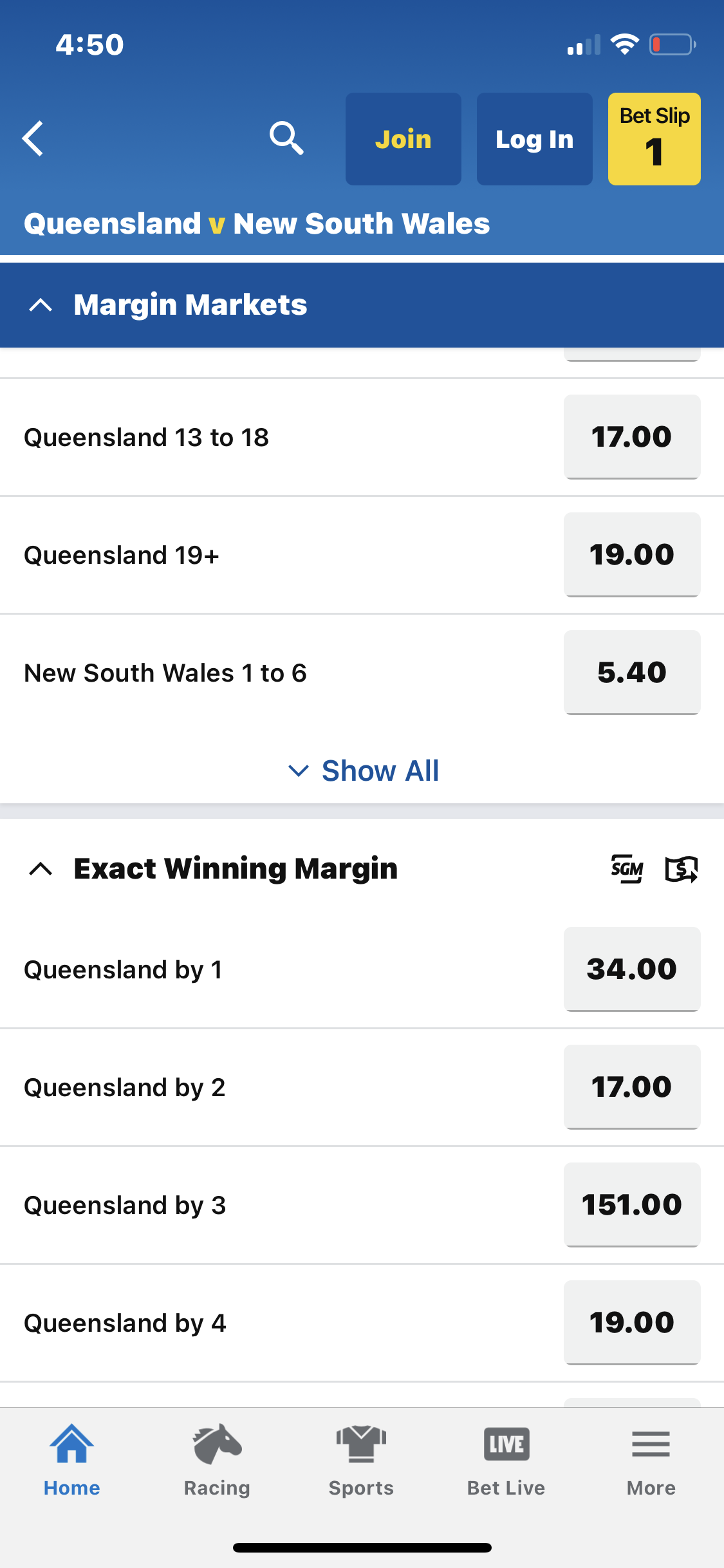Image resolution: width=724 pixels, height=1568 pixels.
Task: Tap the back arrow icon
Action: [33, 138]
